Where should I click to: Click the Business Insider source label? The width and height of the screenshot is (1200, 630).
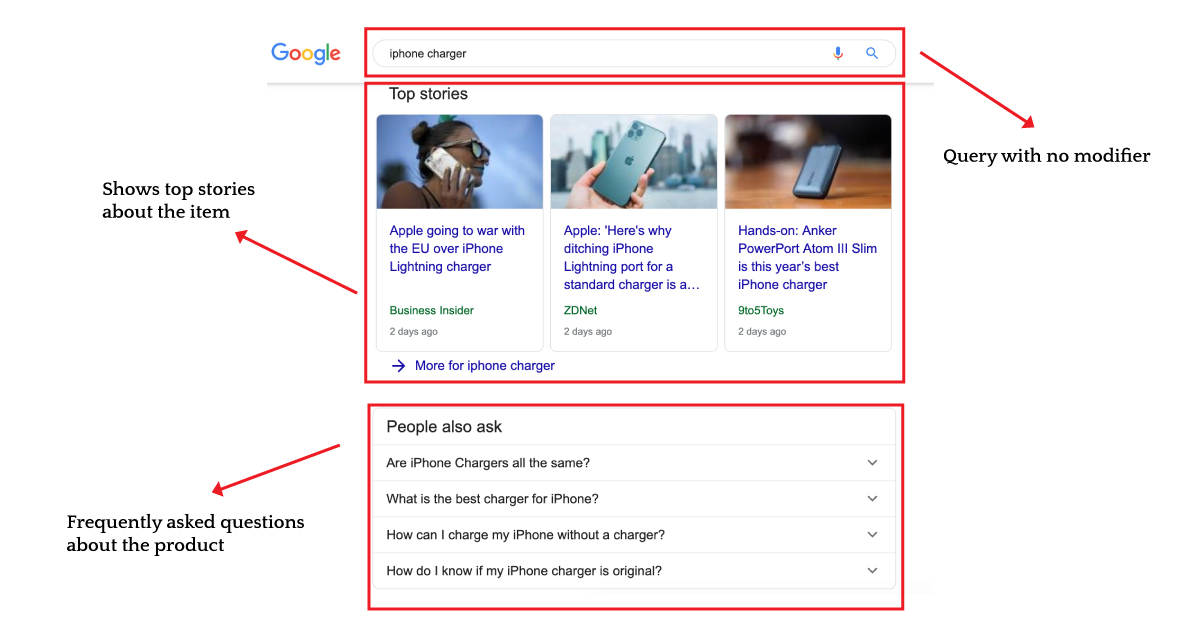tap(432, 311)
